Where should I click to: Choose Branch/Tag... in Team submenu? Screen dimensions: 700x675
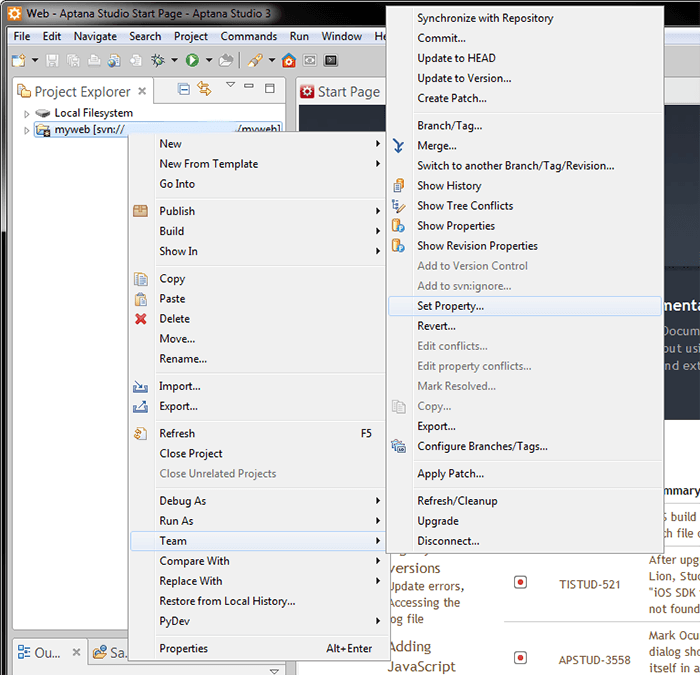[525, 126]
